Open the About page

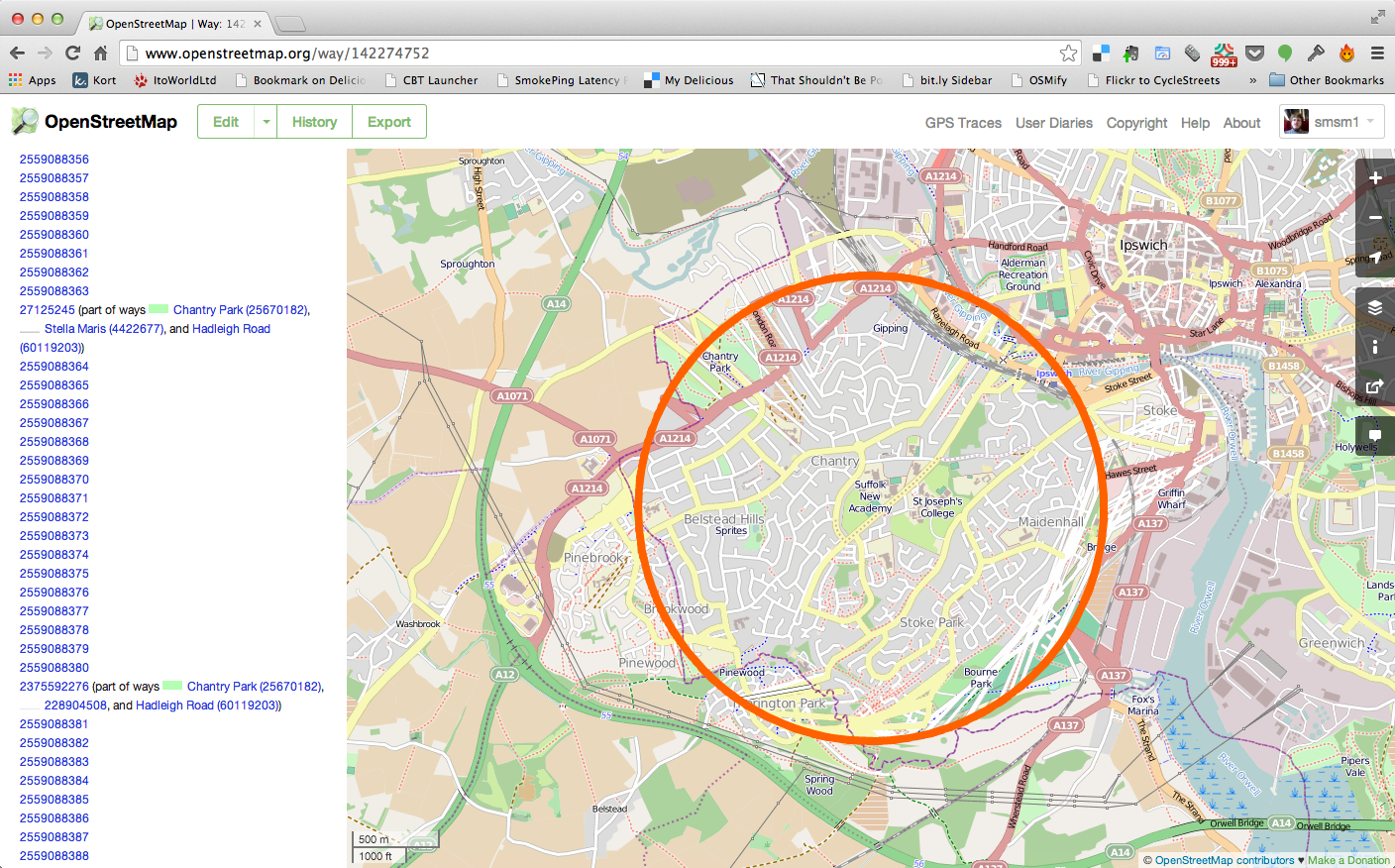coord(1242,123)
